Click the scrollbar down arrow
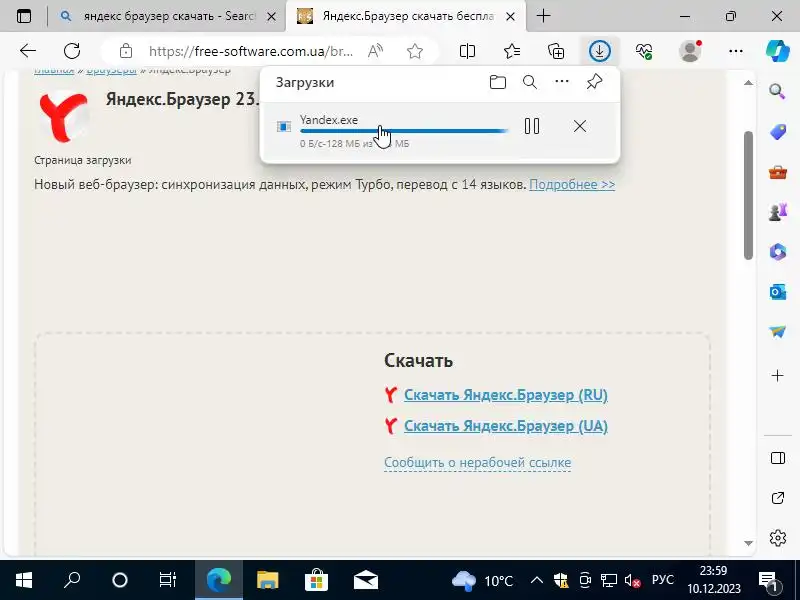This screenshot has width=800, height=600. click(748, 543)
